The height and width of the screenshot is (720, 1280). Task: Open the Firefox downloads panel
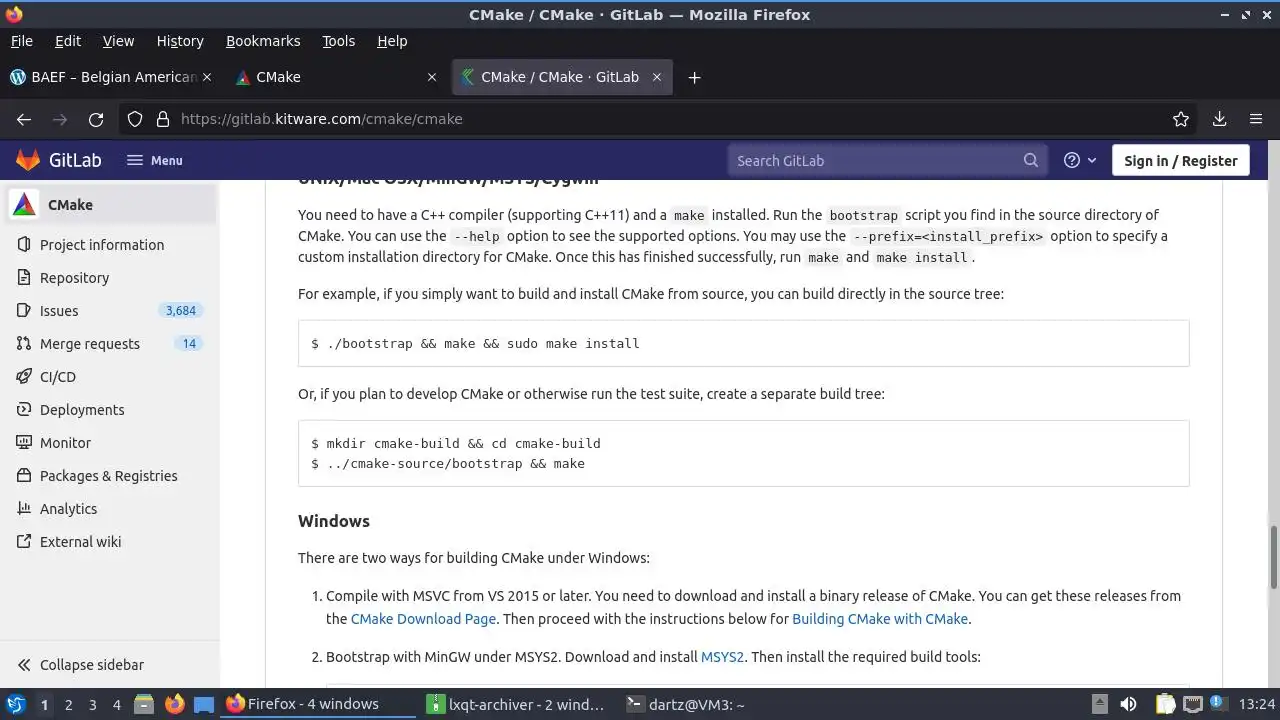(1219, 119)
